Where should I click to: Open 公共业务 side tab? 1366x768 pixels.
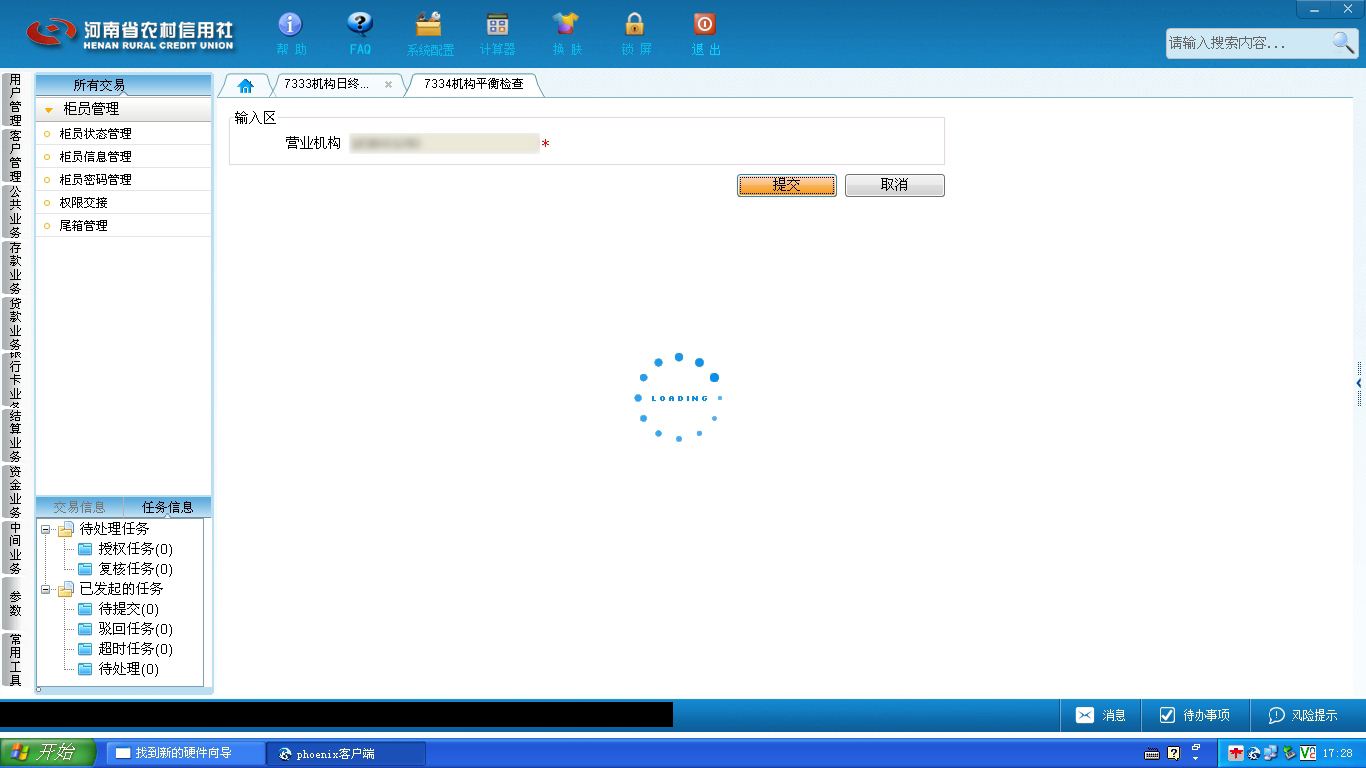tap(14, 211)
